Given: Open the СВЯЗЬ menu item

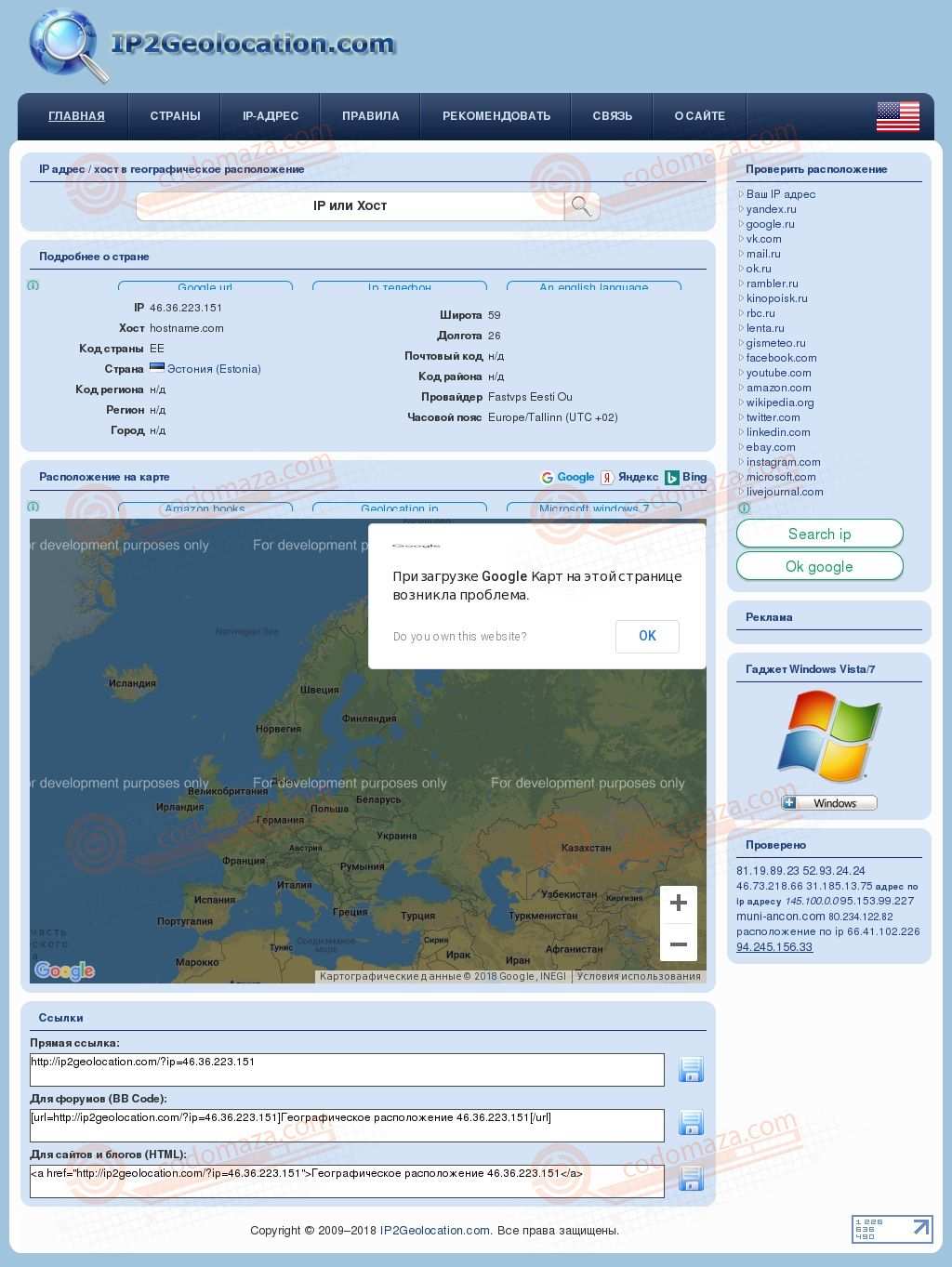Looking at the screenshot, I should (x=613, y=116).
